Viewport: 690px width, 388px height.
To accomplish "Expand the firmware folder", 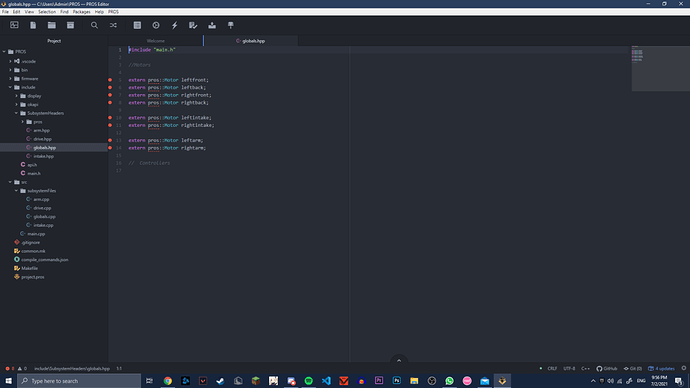I will pyautogui.click(x=11, y=79).
